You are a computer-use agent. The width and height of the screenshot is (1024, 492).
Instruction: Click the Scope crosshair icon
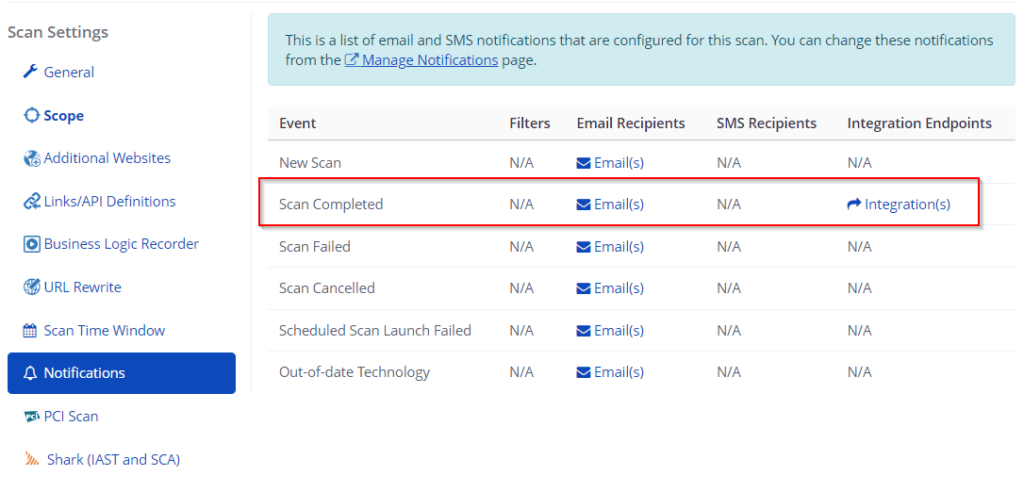pyautogui.click(x=31, y=116)
